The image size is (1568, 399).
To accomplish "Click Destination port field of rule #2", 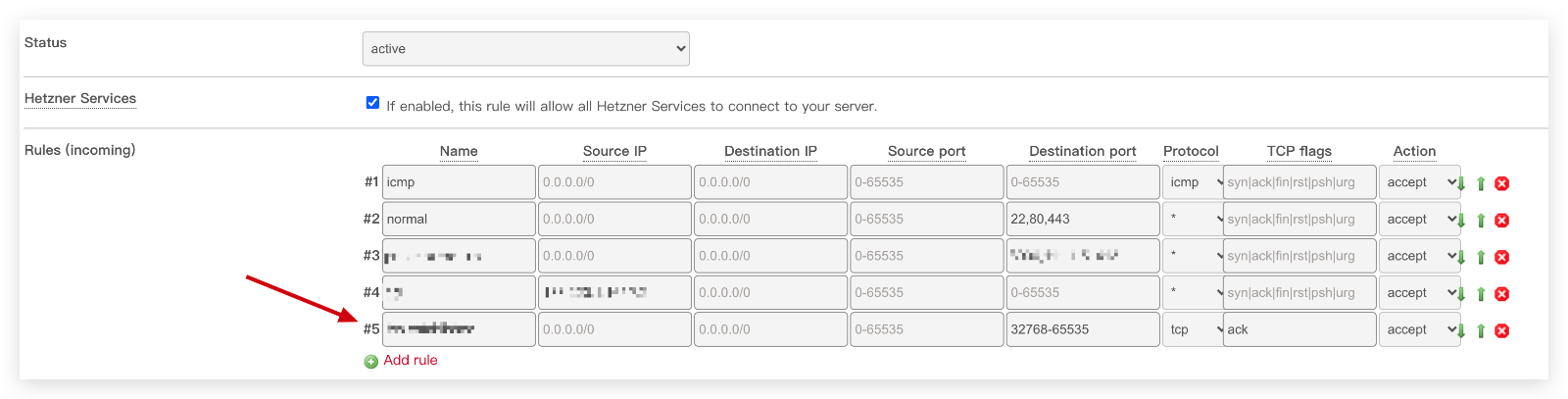I will (1082, 220).
